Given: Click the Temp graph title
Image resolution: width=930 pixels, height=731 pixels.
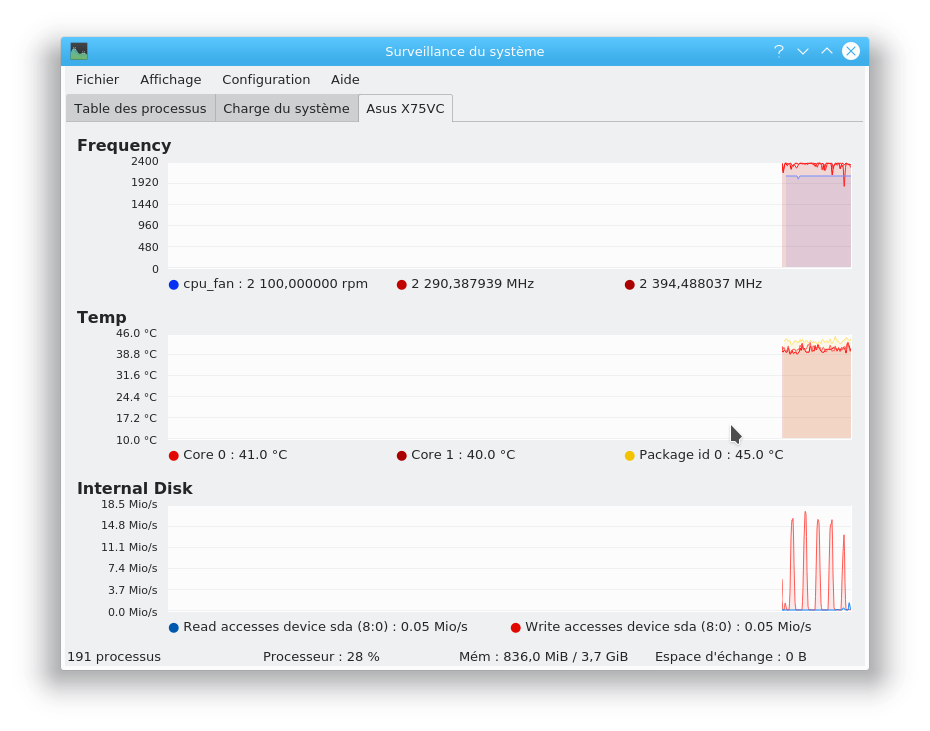Looking at the screenshot, I should (x=101, y=317).
